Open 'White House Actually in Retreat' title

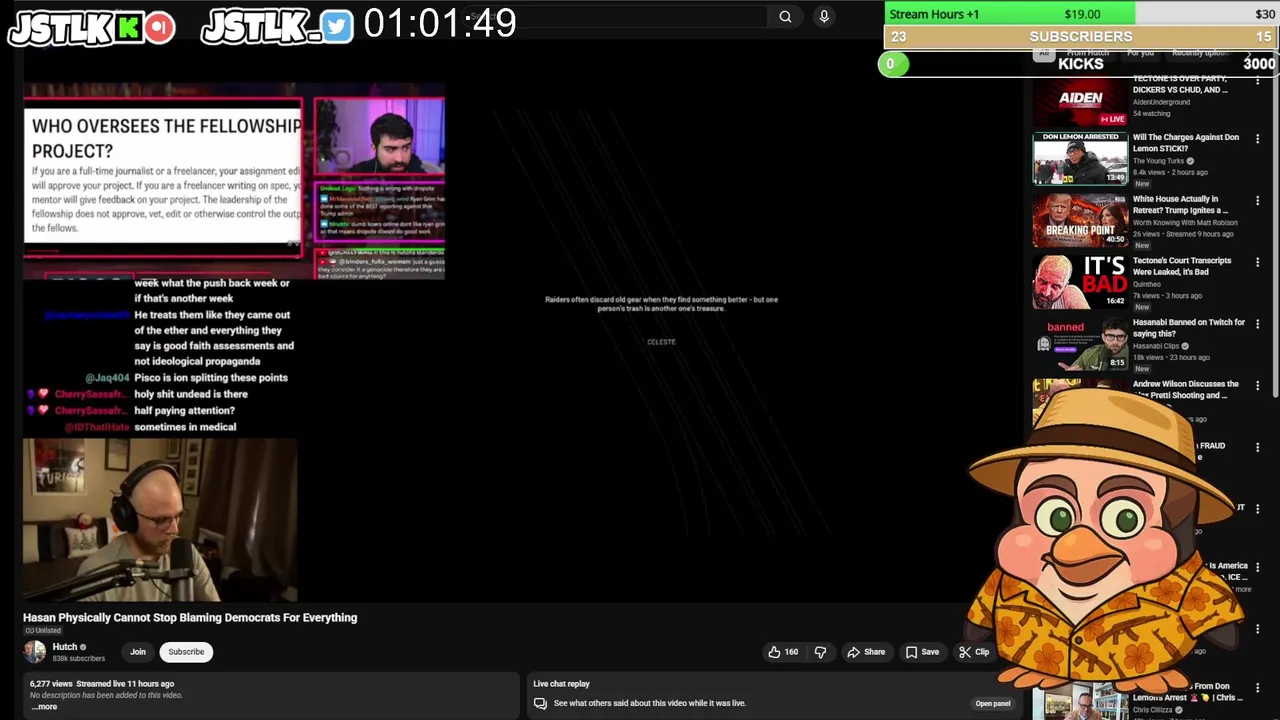click(x=1180, y=205)
